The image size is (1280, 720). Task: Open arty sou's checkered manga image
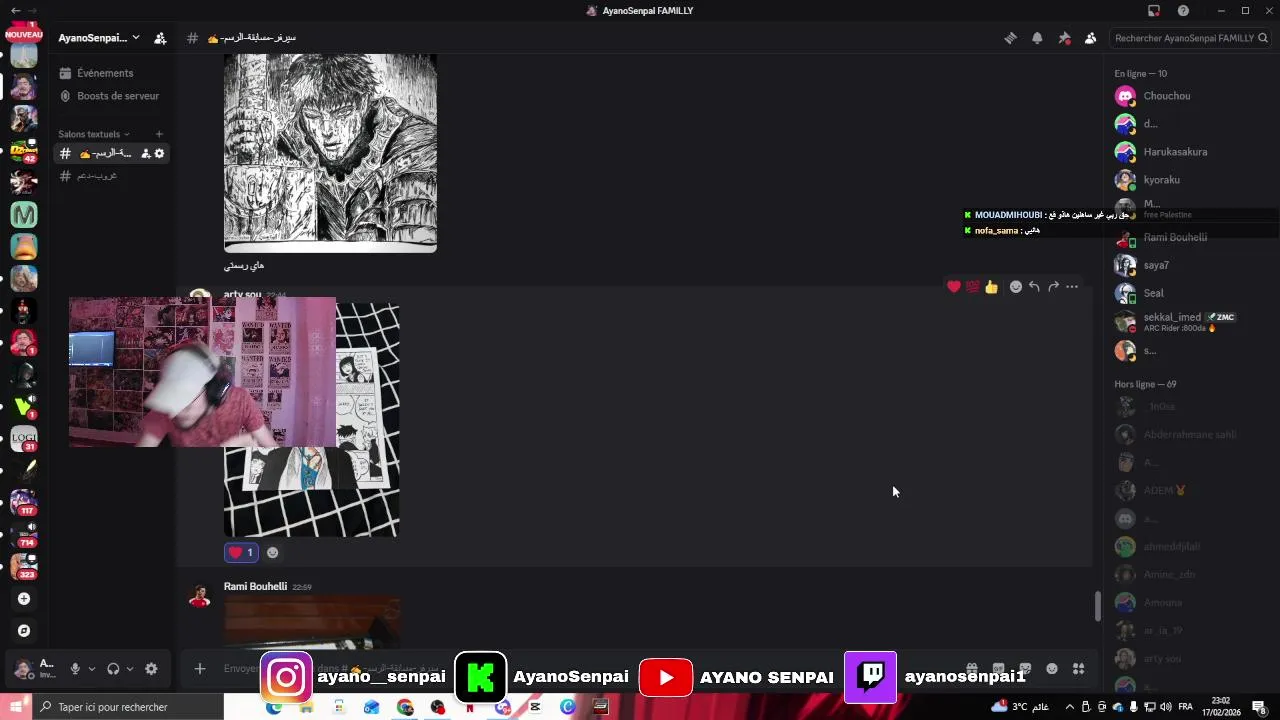[312, 420]
